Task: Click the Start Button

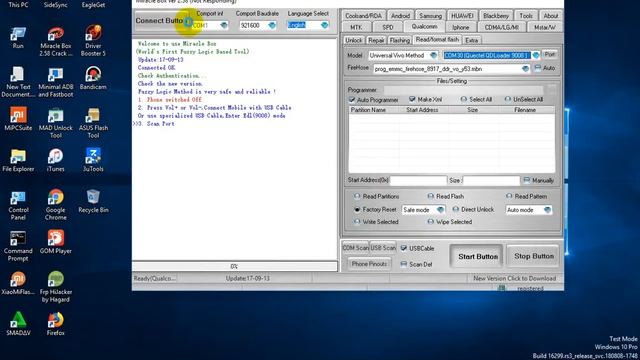Action: (478, 256)
